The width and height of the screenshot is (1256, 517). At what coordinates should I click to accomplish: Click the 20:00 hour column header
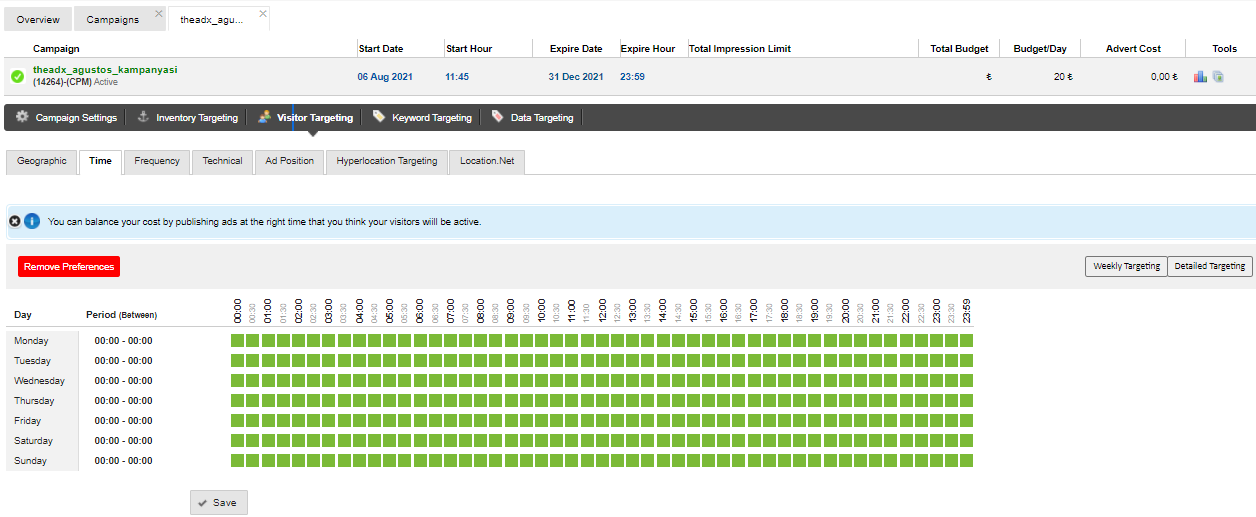845,310
